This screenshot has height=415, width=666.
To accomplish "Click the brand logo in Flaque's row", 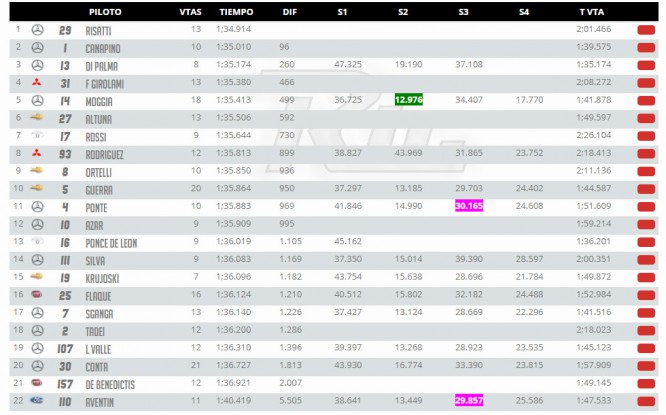I will click(37, 294).
